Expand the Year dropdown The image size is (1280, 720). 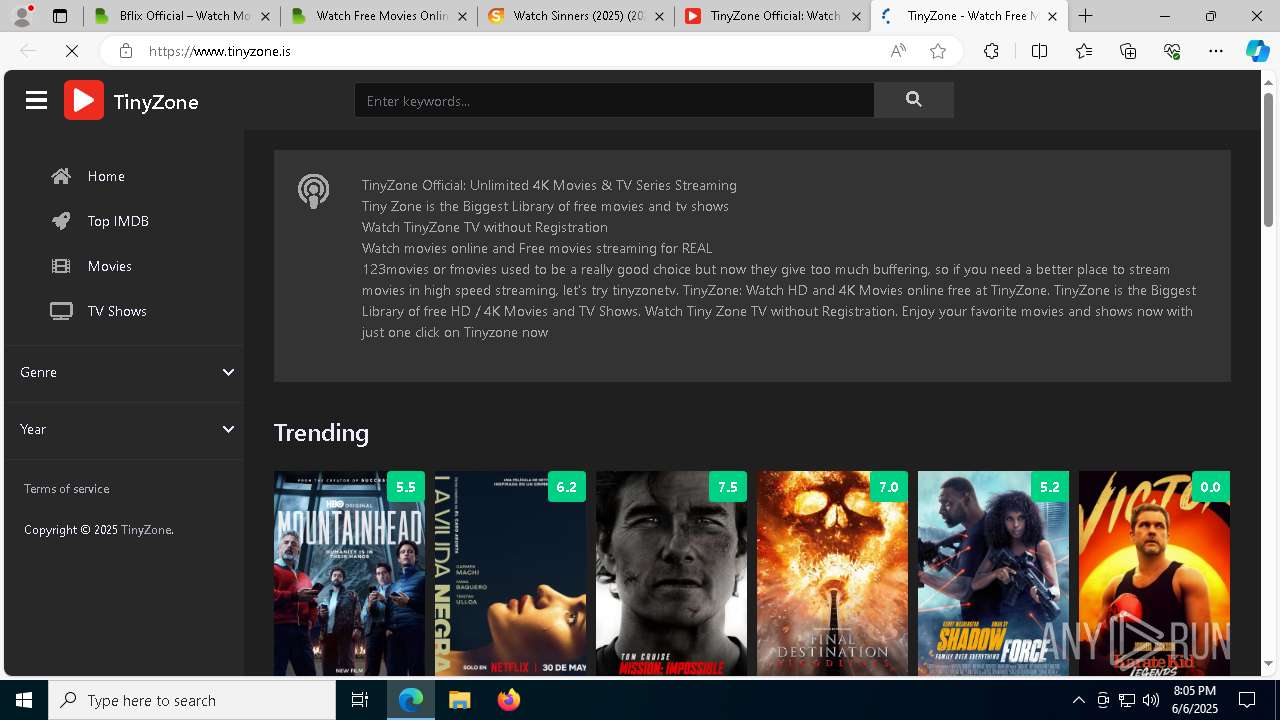point(124,429)
